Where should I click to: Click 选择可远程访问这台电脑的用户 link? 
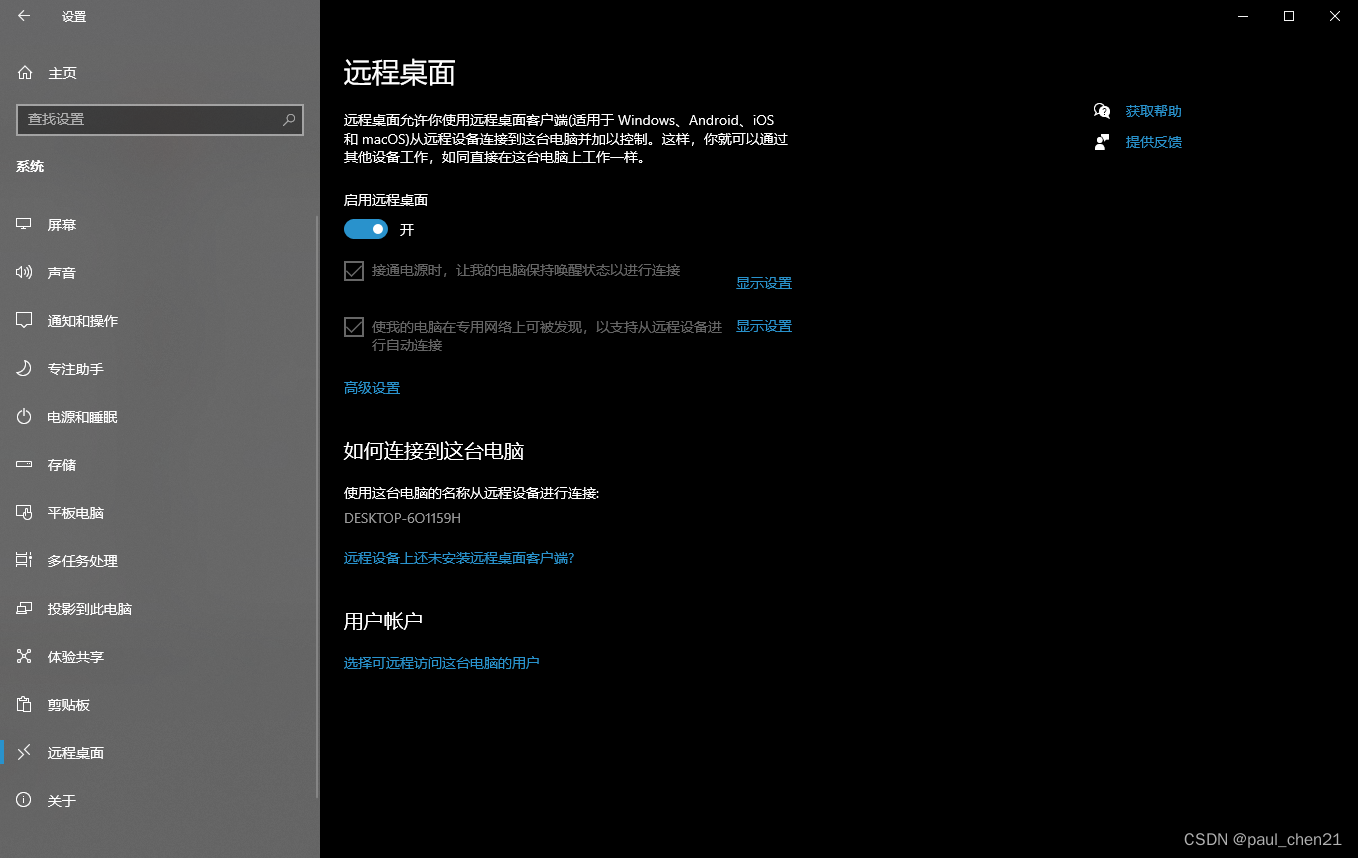[x=442, y=662]
